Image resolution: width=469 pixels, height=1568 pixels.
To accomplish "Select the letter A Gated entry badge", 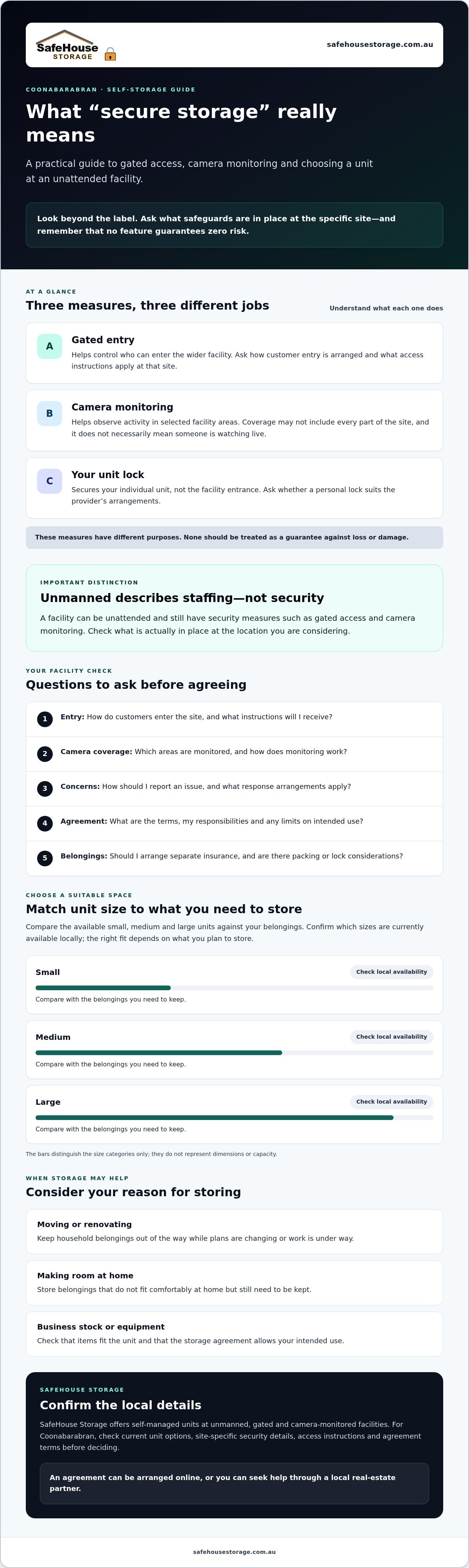I will [x=50, y=346].
